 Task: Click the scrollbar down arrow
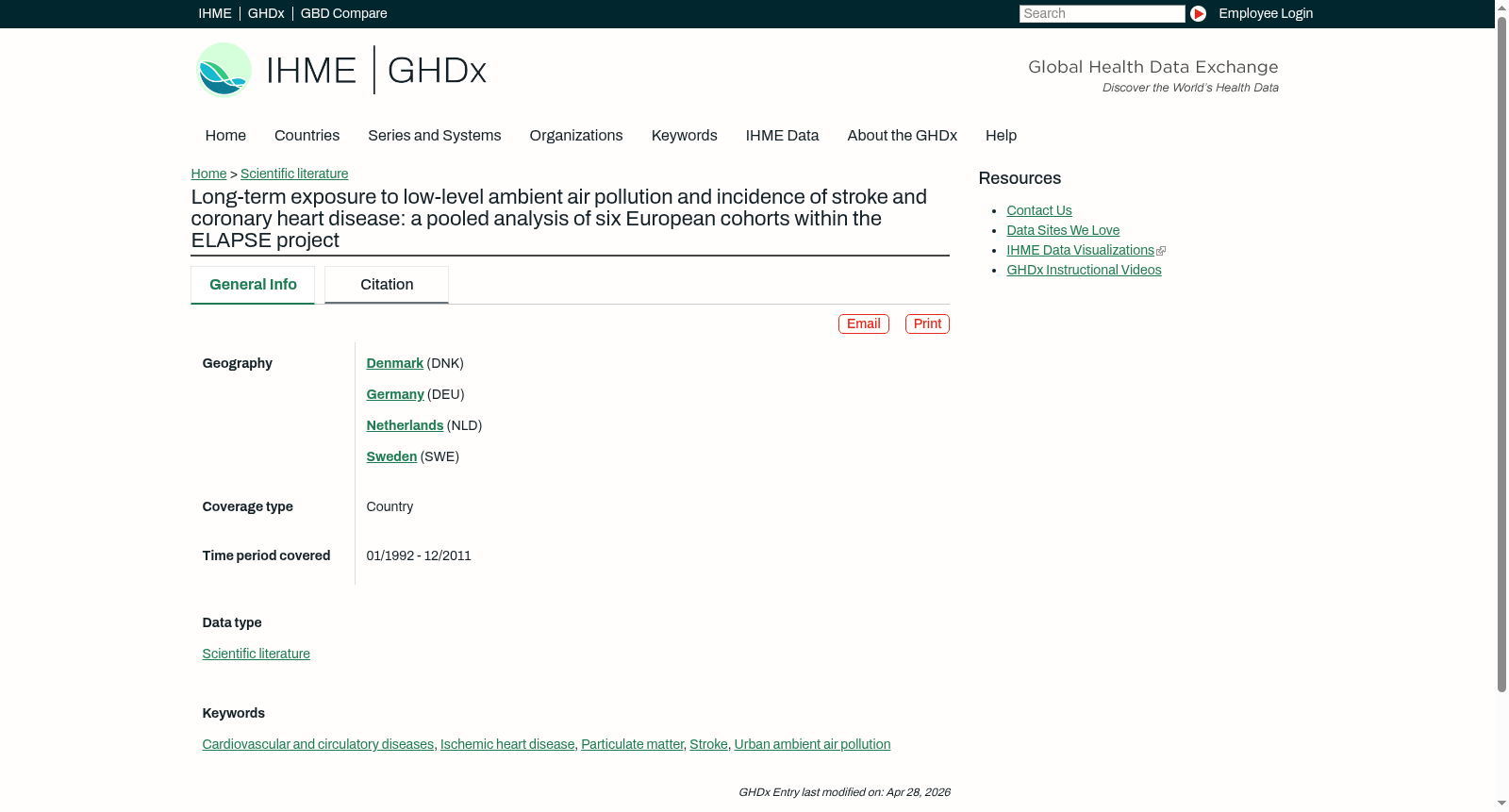point(1501,804)
